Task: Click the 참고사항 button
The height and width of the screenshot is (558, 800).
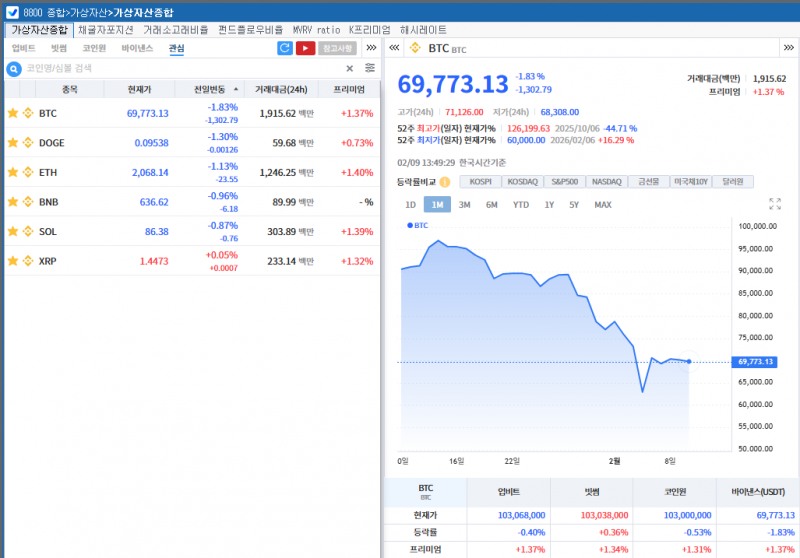Action: [x=337, y=48]
